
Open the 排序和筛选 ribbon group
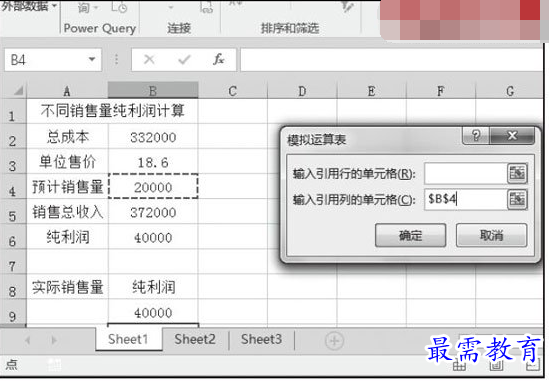pyautogui.click(x=290, y=28)
